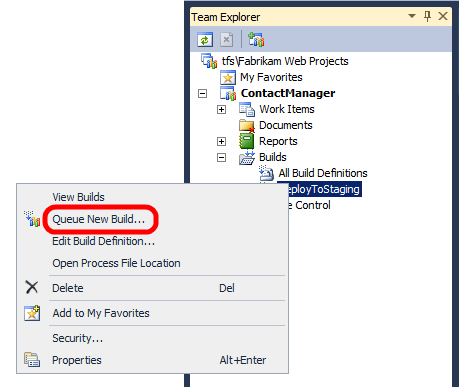Click the Stop refresh toolbar icon
Screen dimensions: 459x387
[226, 40]
